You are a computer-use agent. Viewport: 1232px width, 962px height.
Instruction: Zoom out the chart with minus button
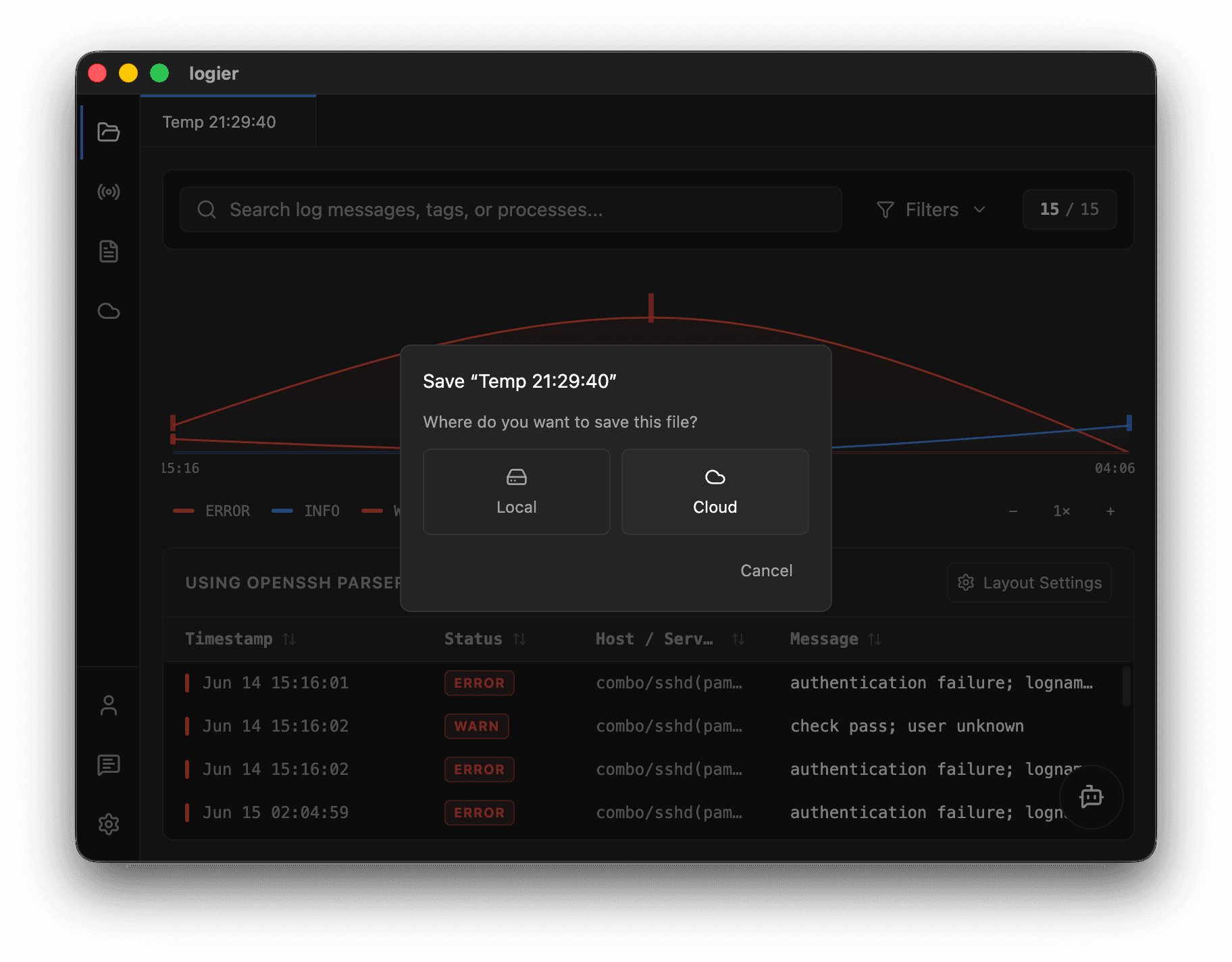(1013, 511)
